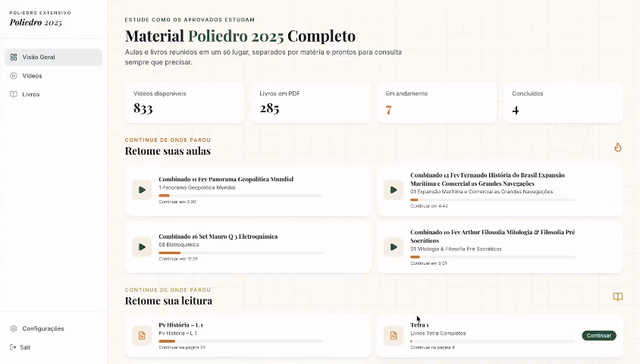Open the Concluídos 4 card
Viewport: 640px width, 364px height.
(563, 102)
